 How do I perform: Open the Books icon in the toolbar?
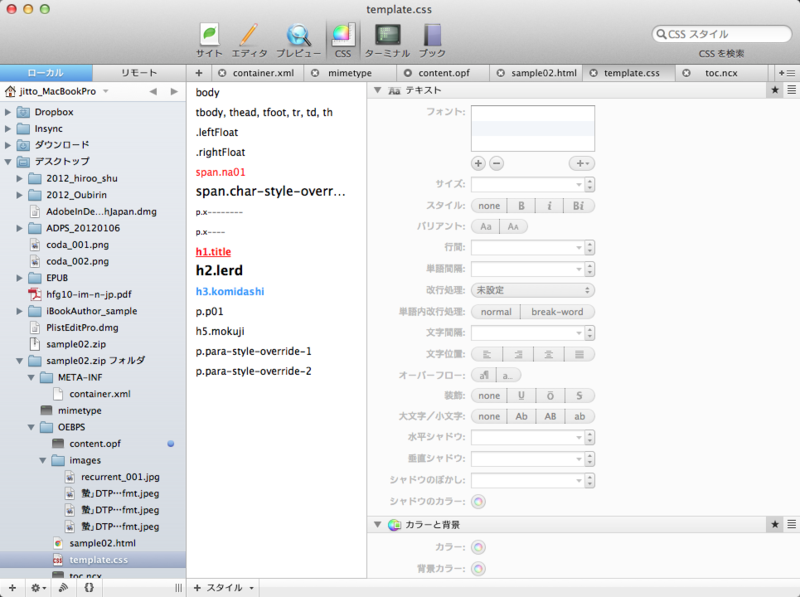[x=432, y=35]
